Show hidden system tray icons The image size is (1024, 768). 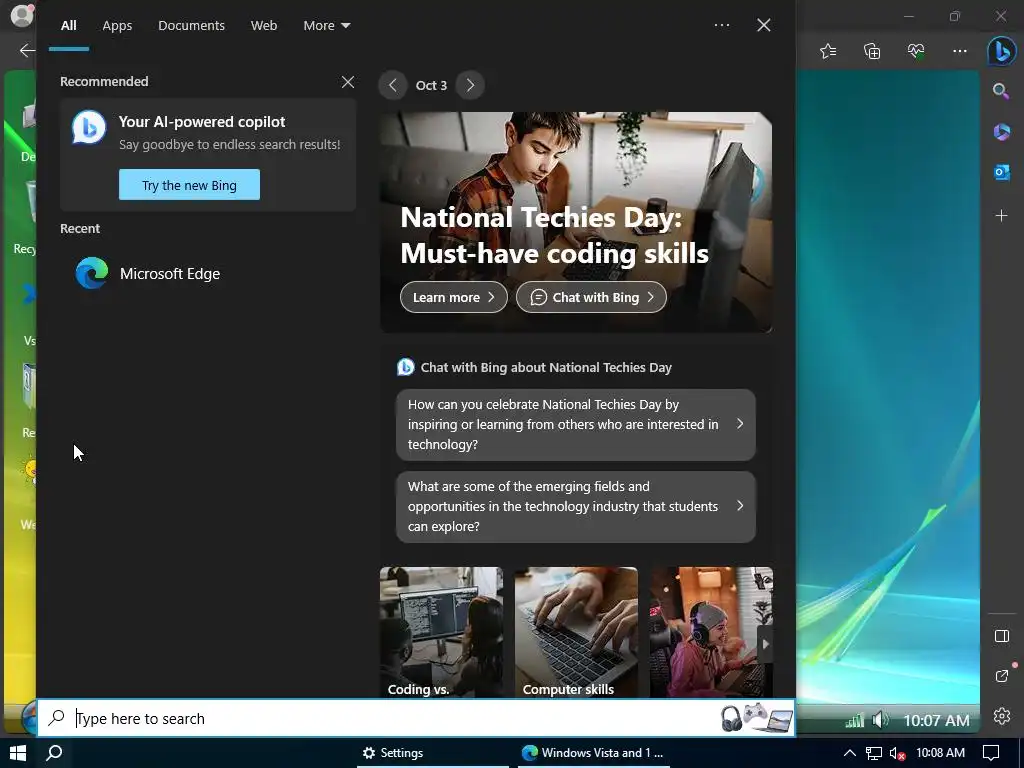pos(850,753)
